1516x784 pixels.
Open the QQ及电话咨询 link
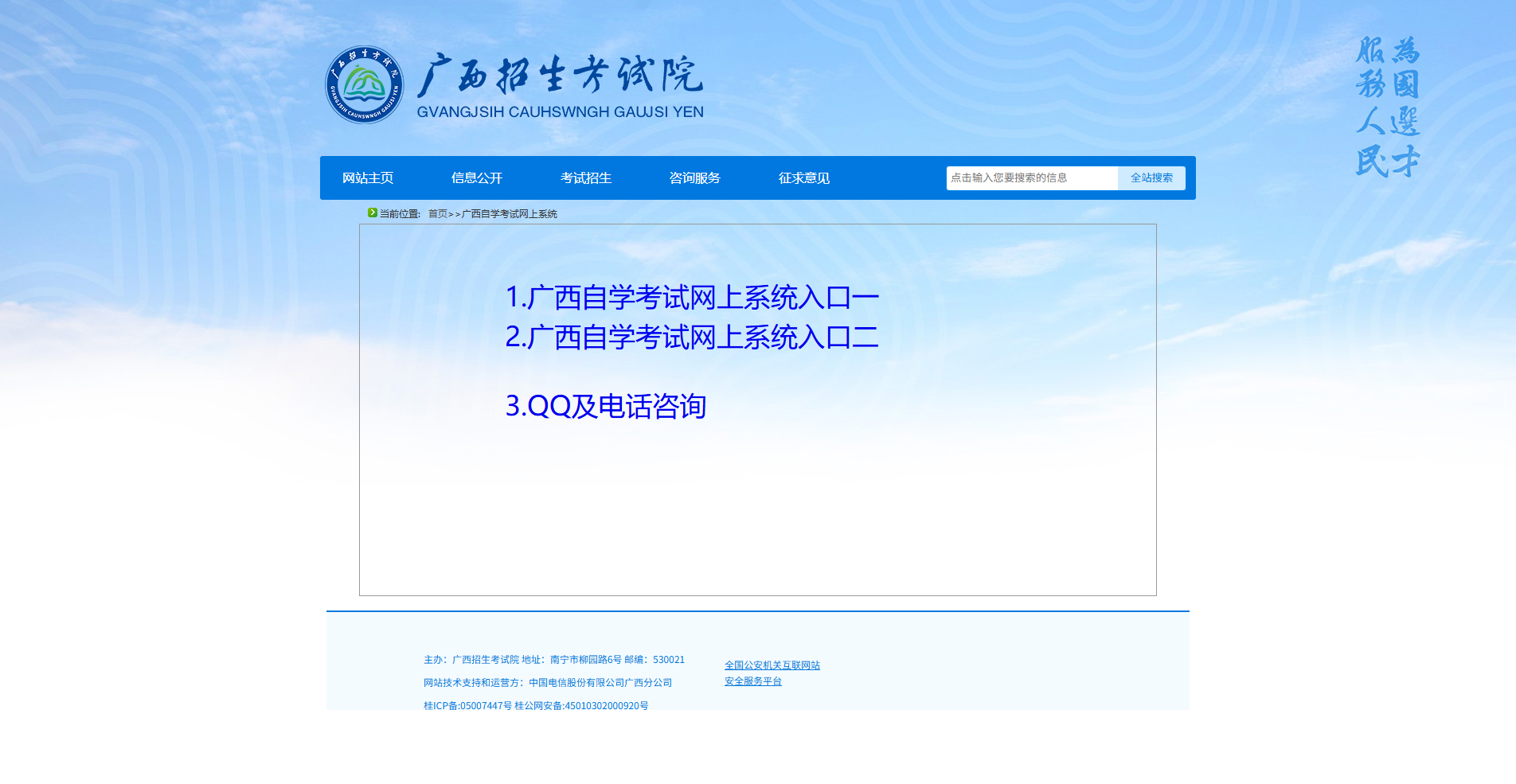(x=608, y=407)
